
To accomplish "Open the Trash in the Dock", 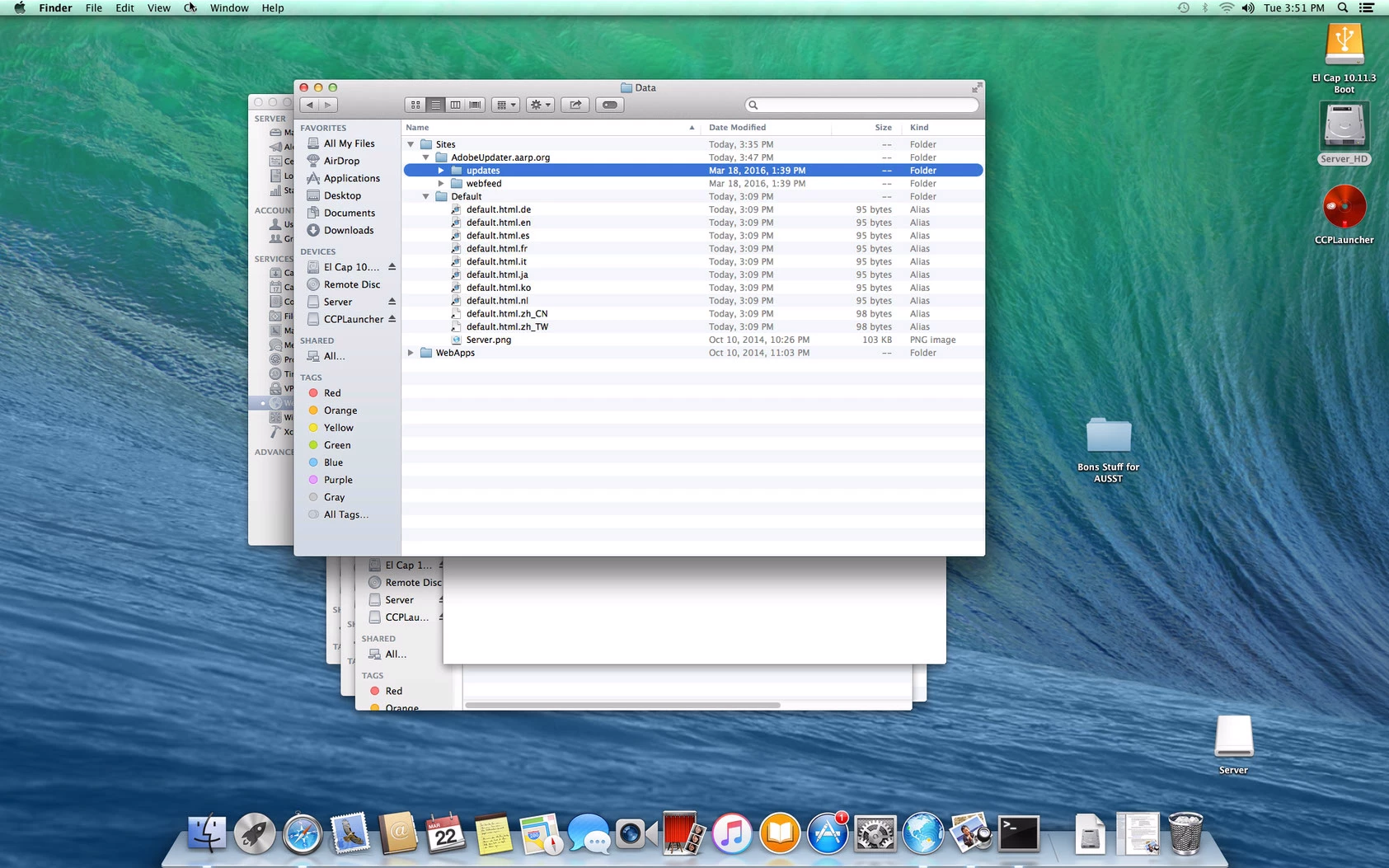I will point(1185,834).
